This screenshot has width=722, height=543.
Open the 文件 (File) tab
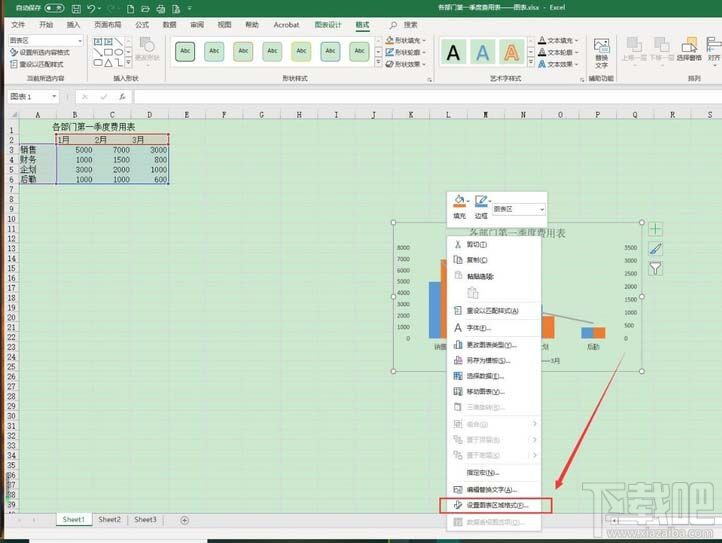18,25
